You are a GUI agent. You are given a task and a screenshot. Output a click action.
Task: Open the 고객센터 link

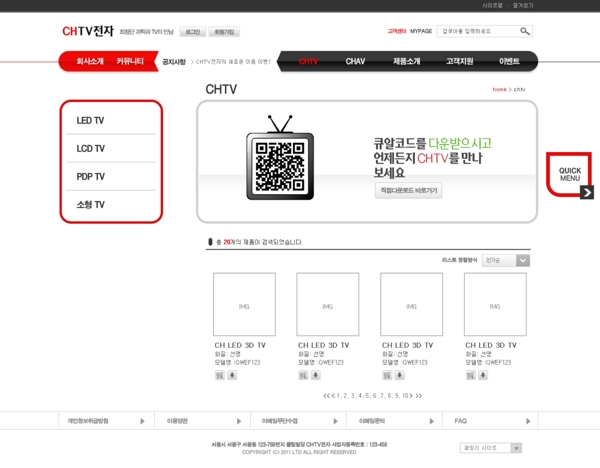396,31
